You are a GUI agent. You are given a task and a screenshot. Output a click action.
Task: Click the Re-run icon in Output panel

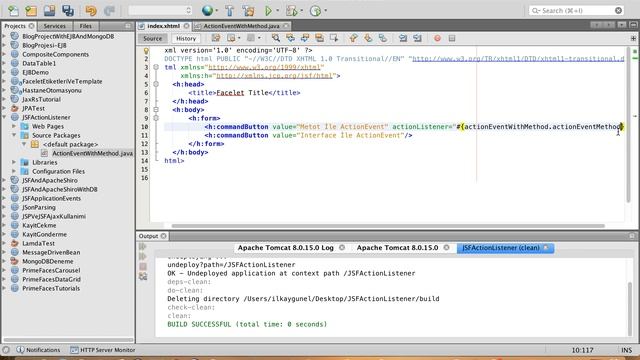(143, 247)
